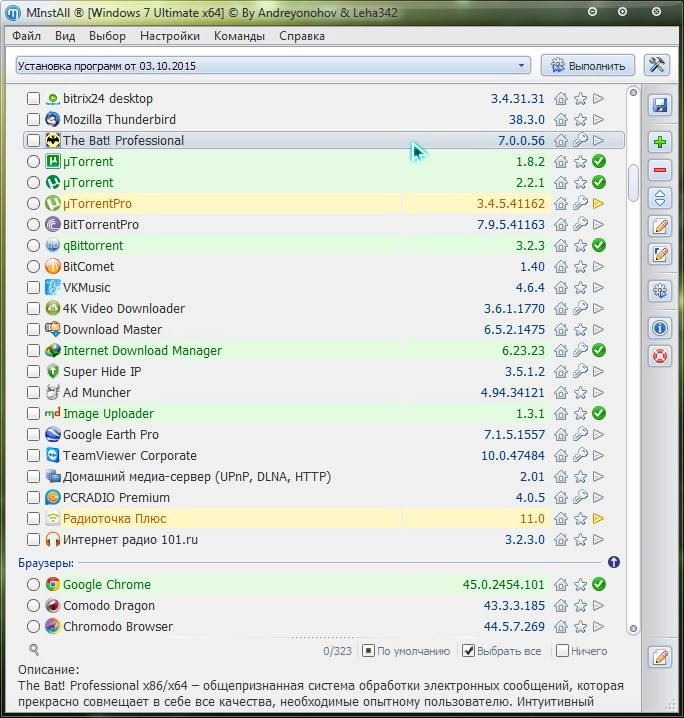
Task: Click green checkmark on Google Chrome row
Action: click(x=598, y=584)
